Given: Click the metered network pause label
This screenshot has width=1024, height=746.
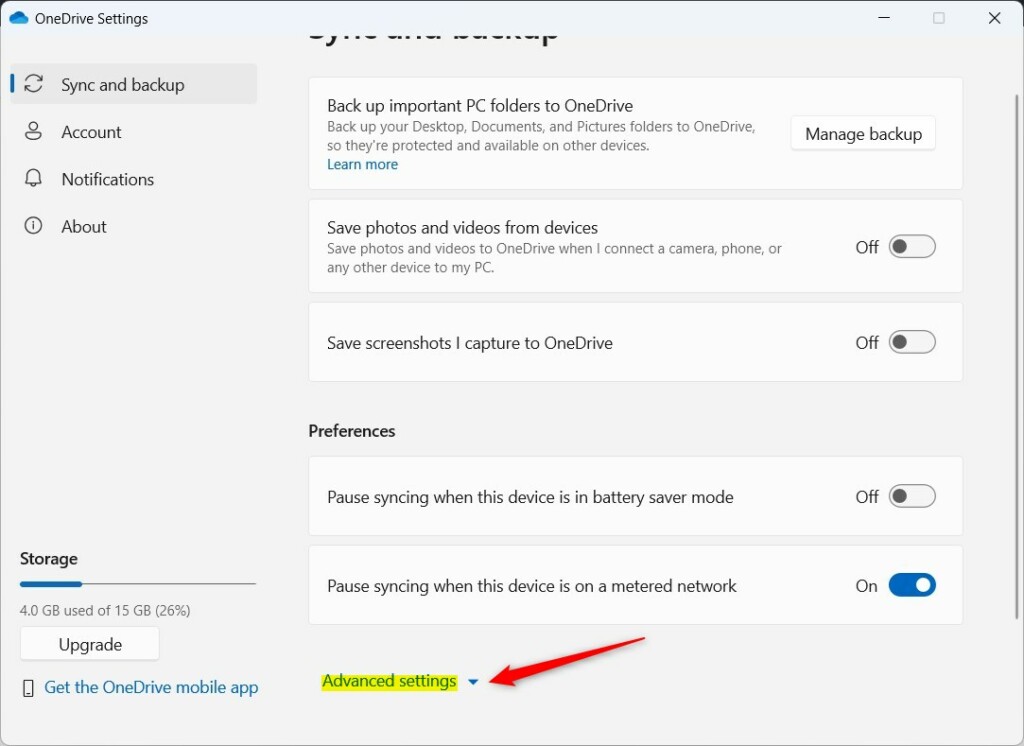Looking at the screenshot, I should (532, 586).
